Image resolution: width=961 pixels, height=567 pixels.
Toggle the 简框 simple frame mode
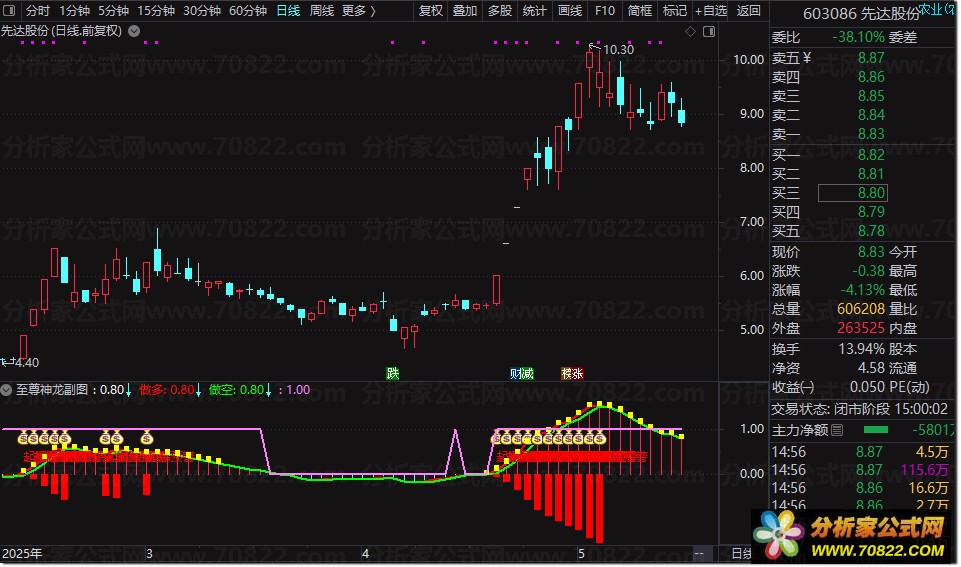point(640,10)
